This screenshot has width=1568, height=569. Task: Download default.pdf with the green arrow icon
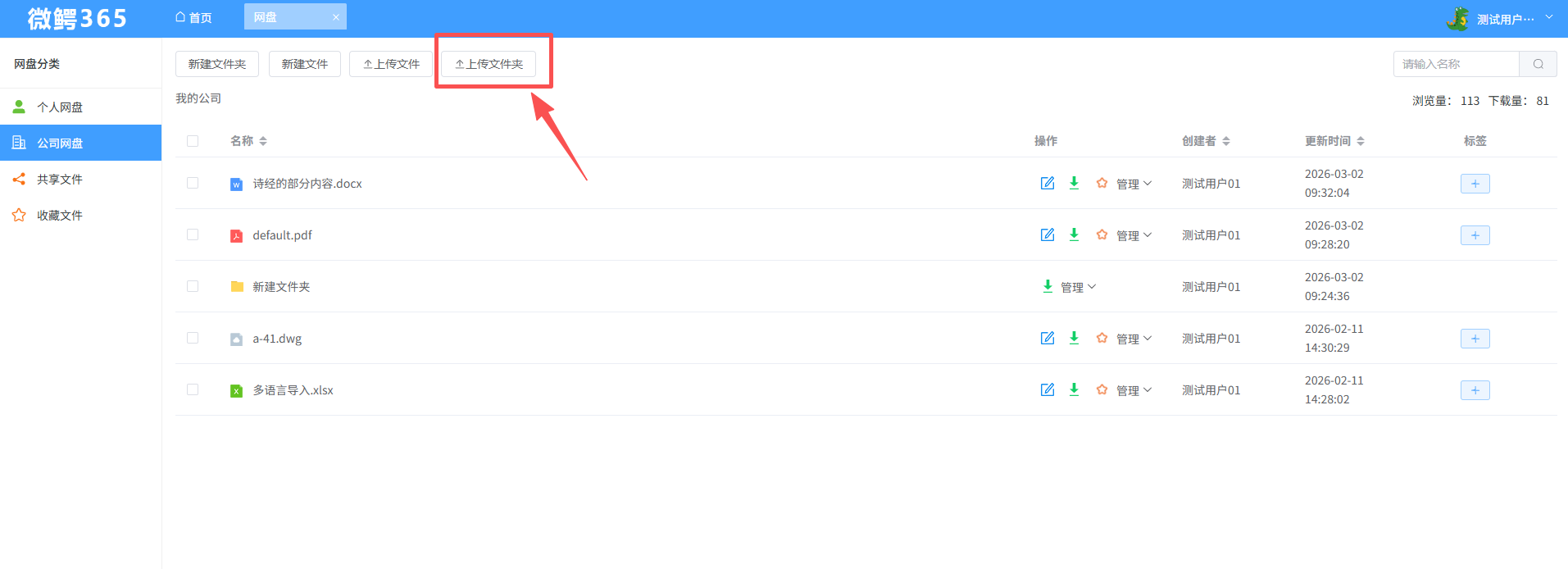coord(1074,234)
